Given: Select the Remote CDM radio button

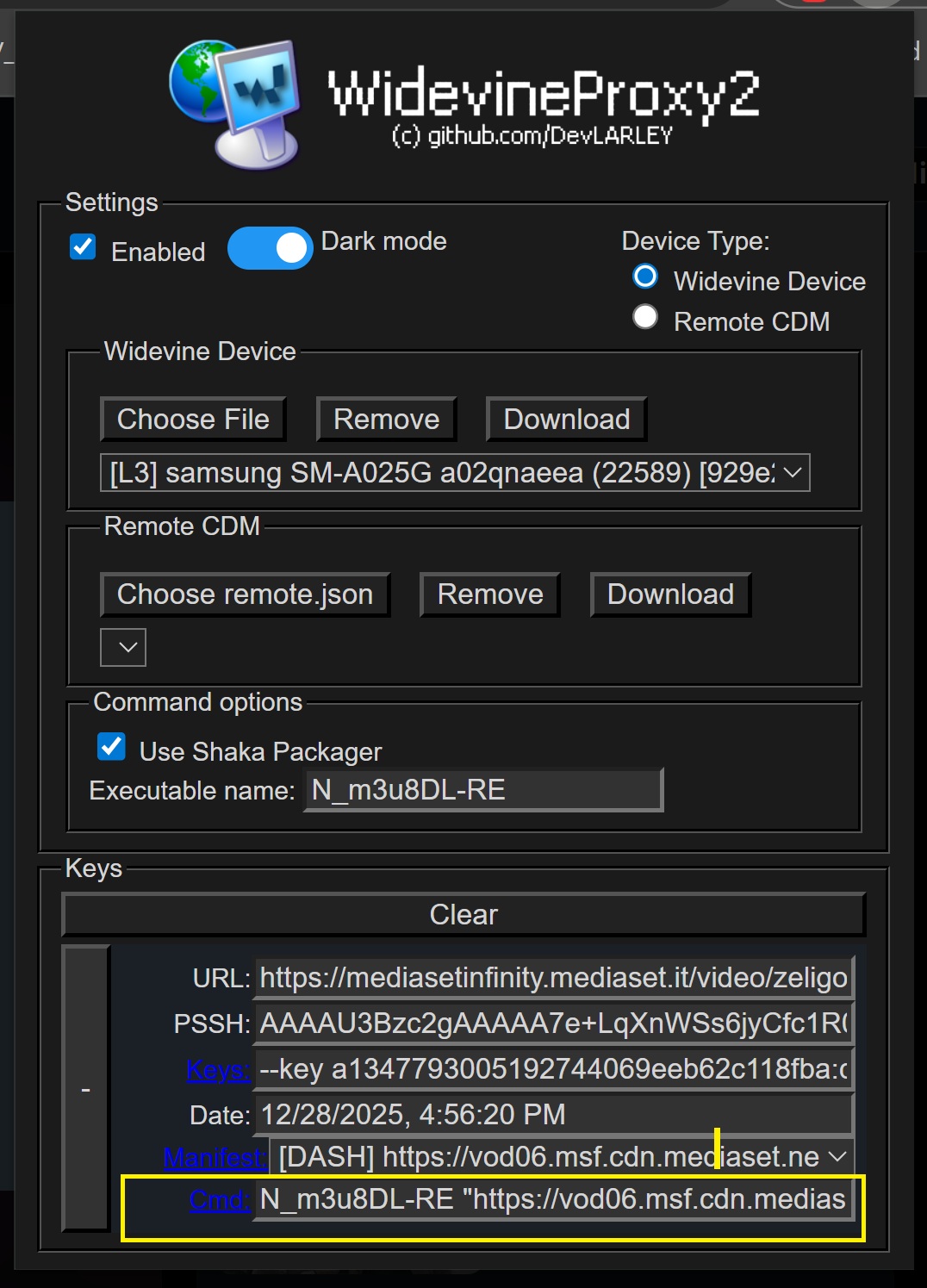Looking at the screenshot, I should [x=645, y=317].
